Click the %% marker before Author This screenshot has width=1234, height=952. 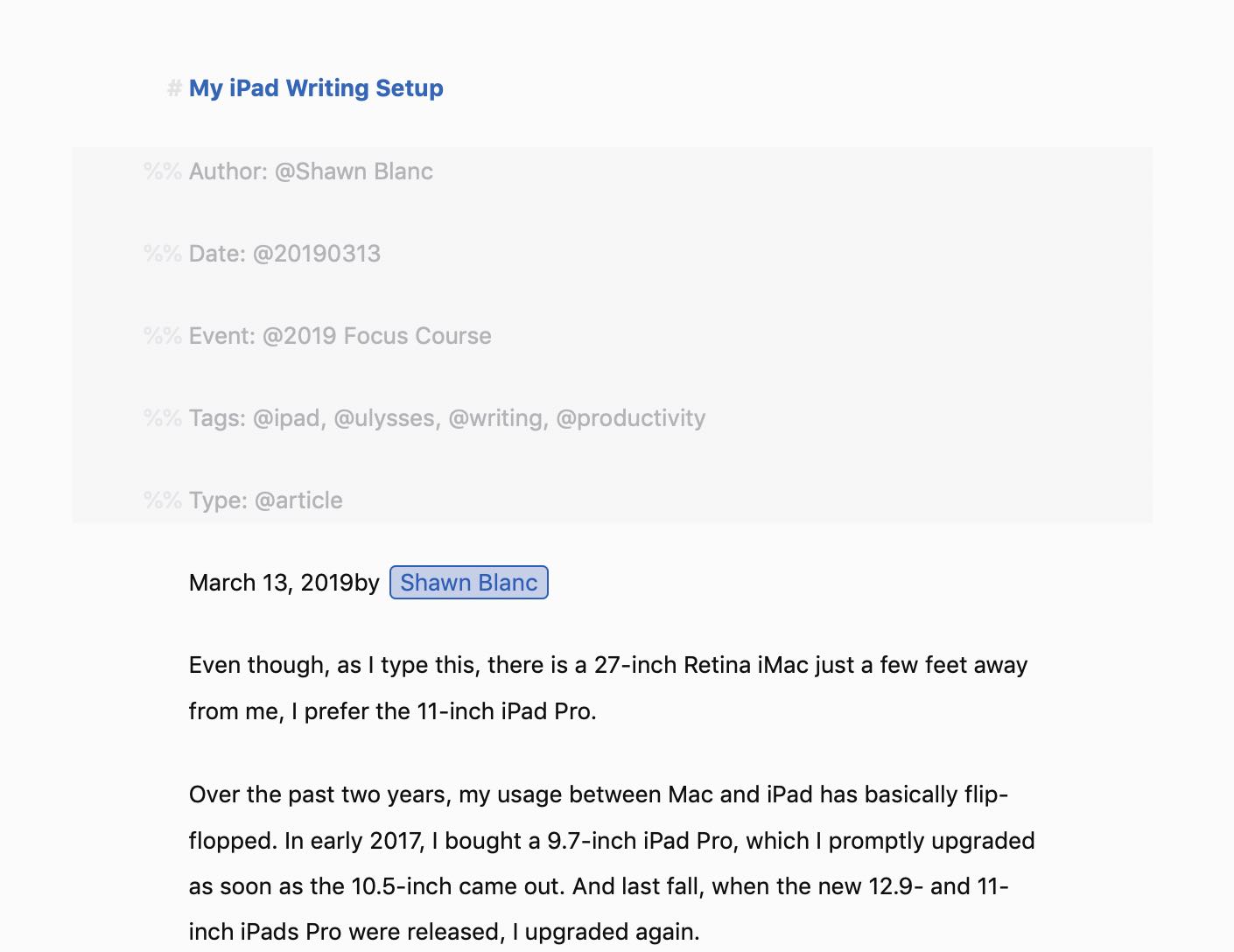tap(163, 171)
